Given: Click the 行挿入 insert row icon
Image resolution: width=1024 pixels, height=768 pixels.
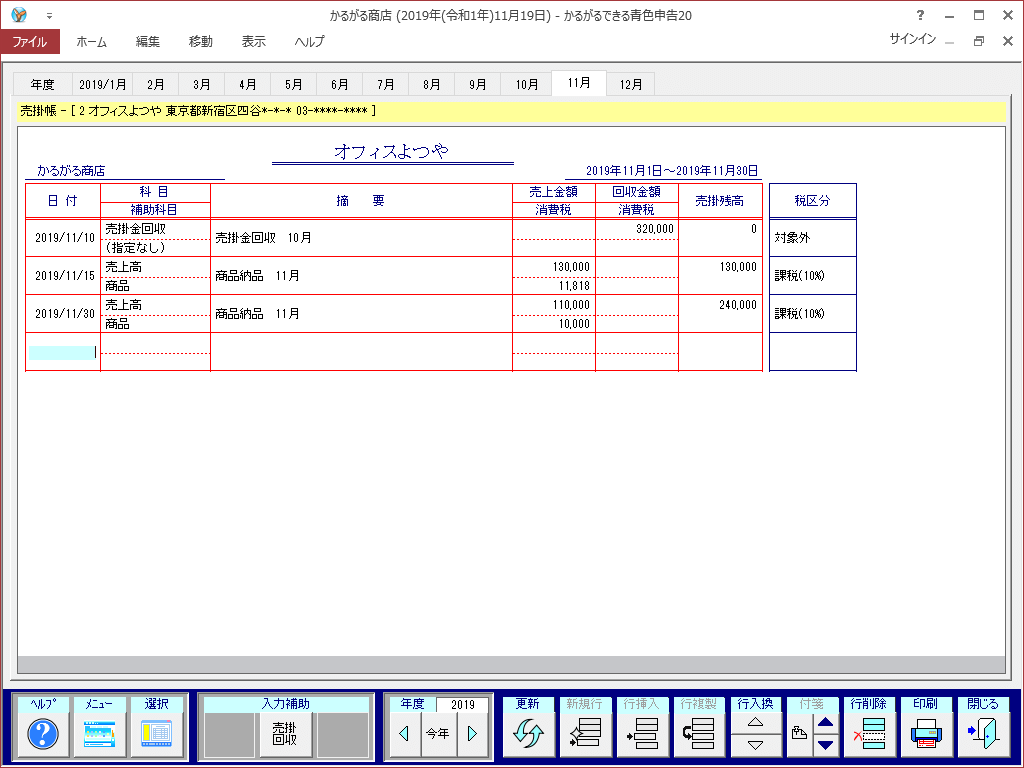Looking at the screenshot, I should [x=642, y=733].
